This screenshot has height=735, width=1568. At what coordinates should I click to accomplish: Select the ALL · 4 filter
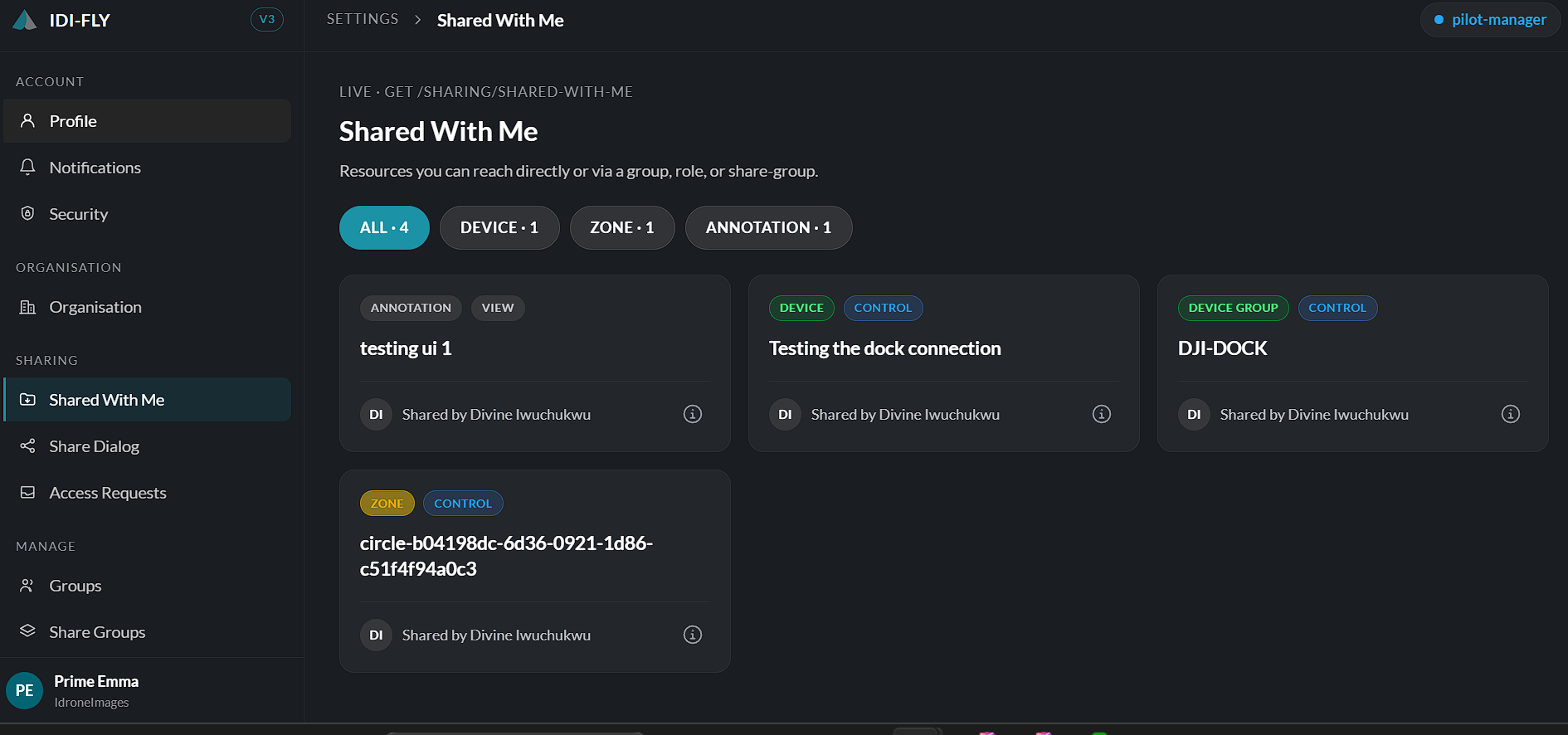click(x=384, y=227)
